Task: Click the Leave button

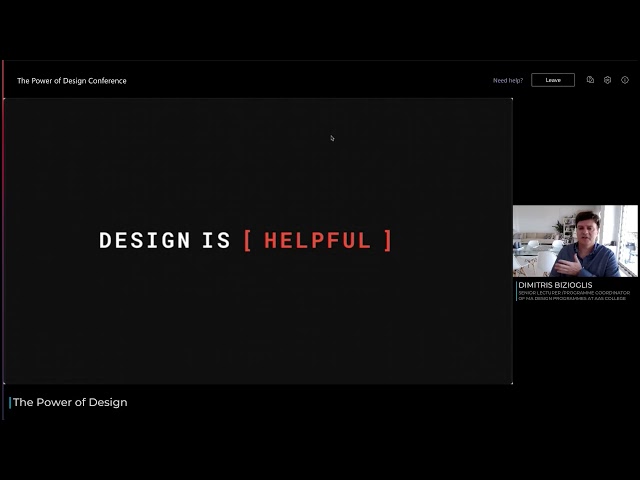Action: pos(553,80)
